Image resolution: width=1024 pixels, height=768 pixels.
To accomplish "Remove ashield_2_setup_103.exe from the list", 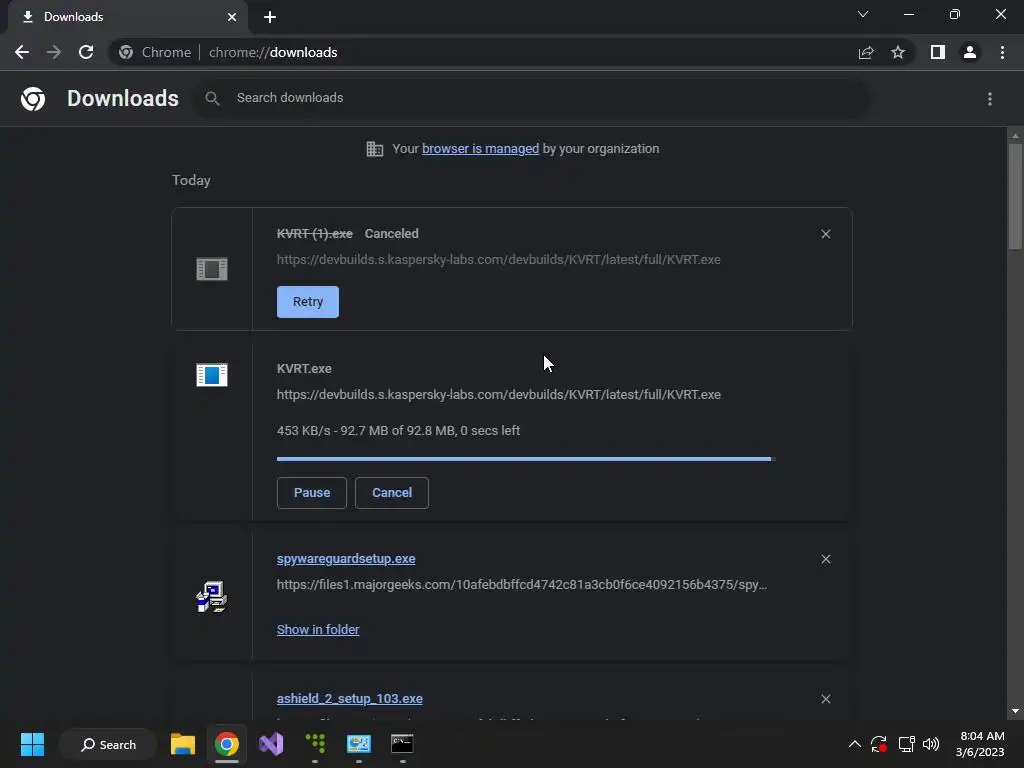I will click(825, 699).
